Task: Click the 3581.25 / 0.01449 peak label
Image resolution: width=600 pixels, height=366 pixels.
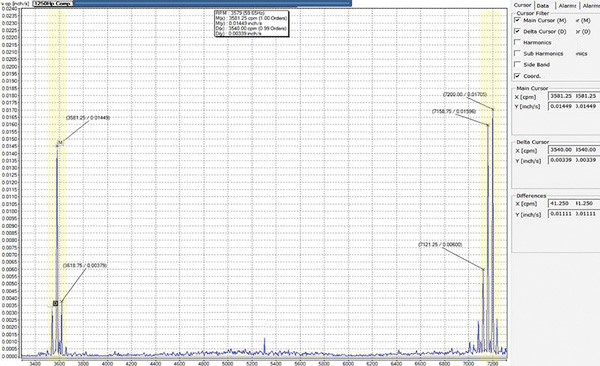Action: tap(88, 118)
